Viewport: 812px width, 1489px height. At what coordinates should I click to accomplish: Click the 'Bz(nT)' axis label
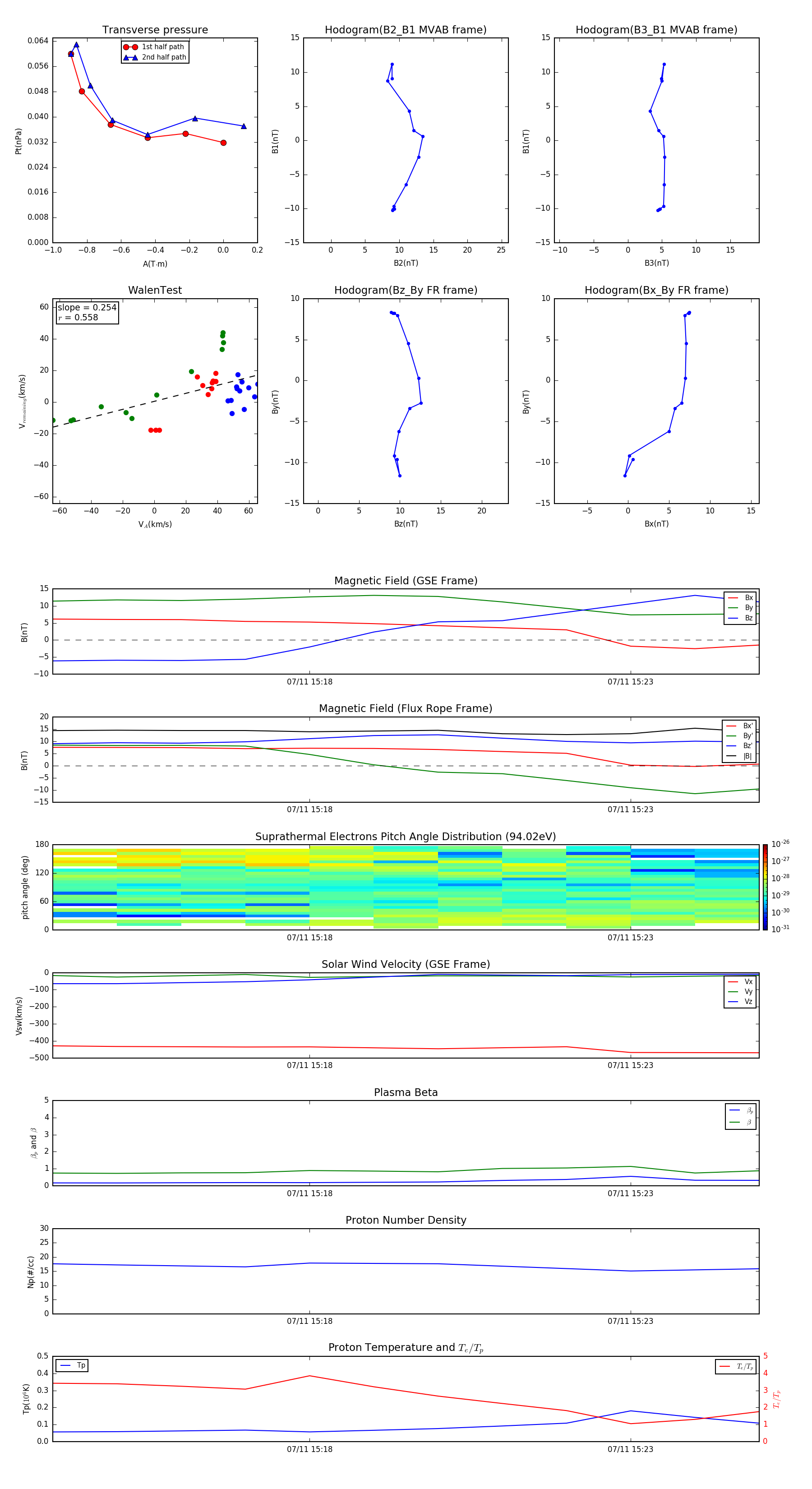click(406, 524)
